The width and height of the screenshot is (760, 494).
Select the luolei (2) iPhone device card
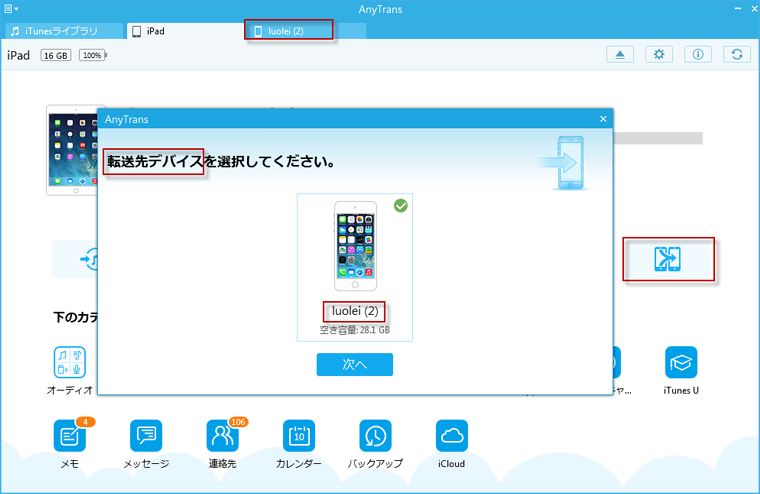tap(355, 268)
